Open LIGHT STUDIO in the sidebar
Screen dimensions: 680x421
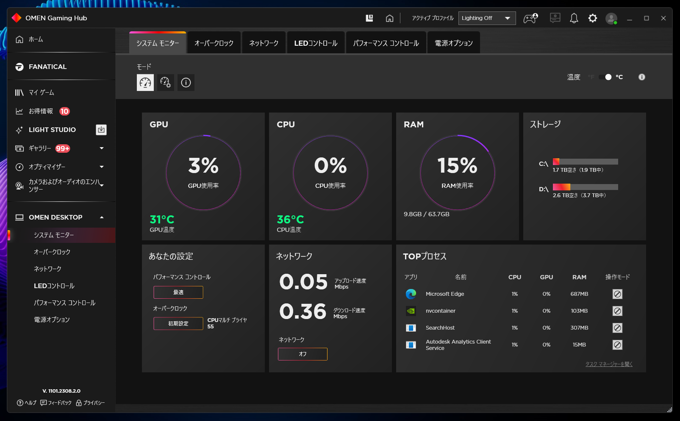click(46, 130)
